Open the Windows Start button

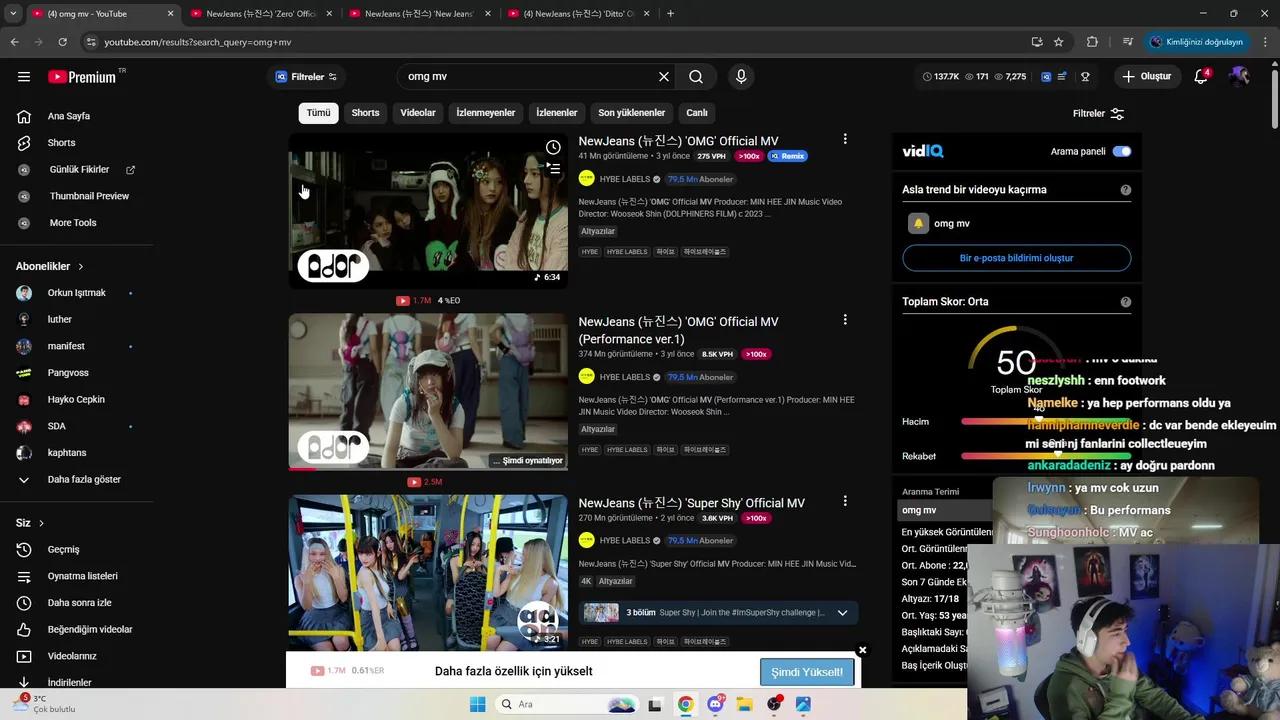478,704
